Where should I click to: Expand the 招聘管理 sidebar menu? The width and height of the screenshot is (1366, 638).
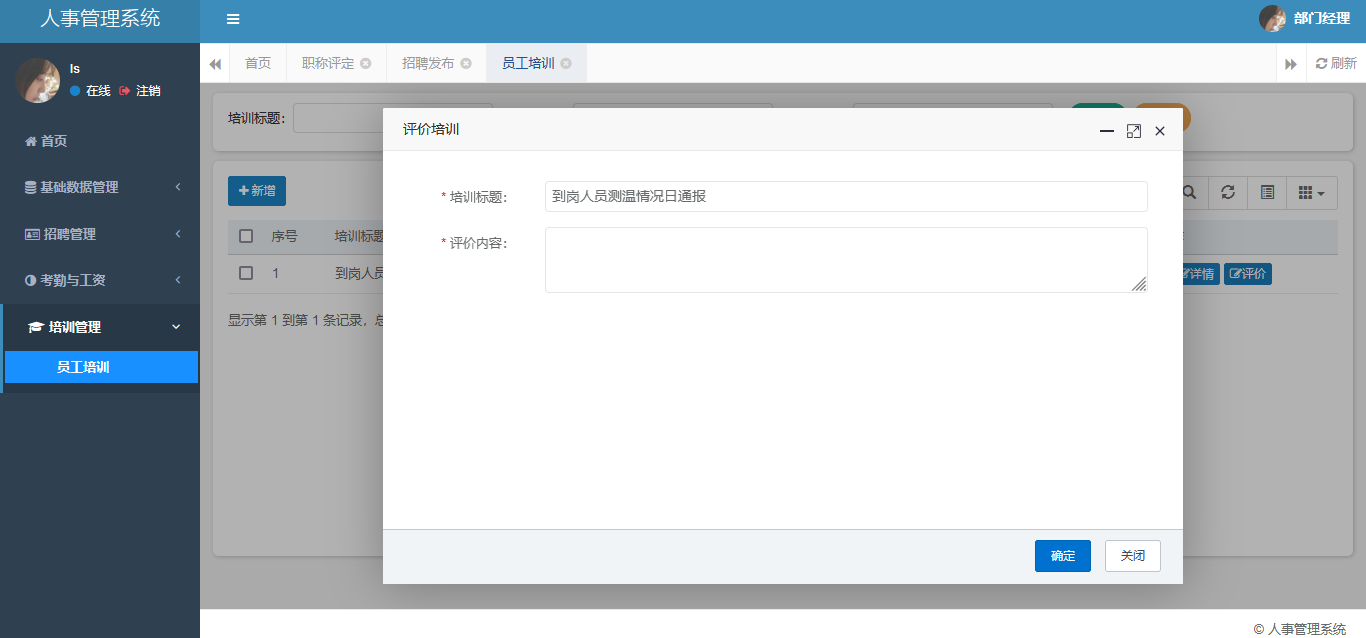coord(100,234)
